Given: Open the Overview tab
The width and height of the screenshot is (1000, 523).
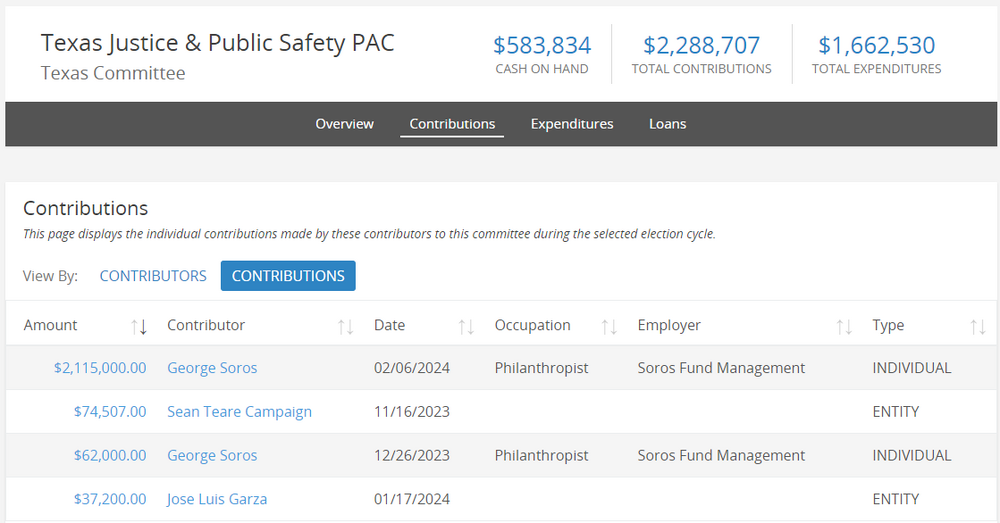Looking at the screenshot, I should tap(344, 124).
